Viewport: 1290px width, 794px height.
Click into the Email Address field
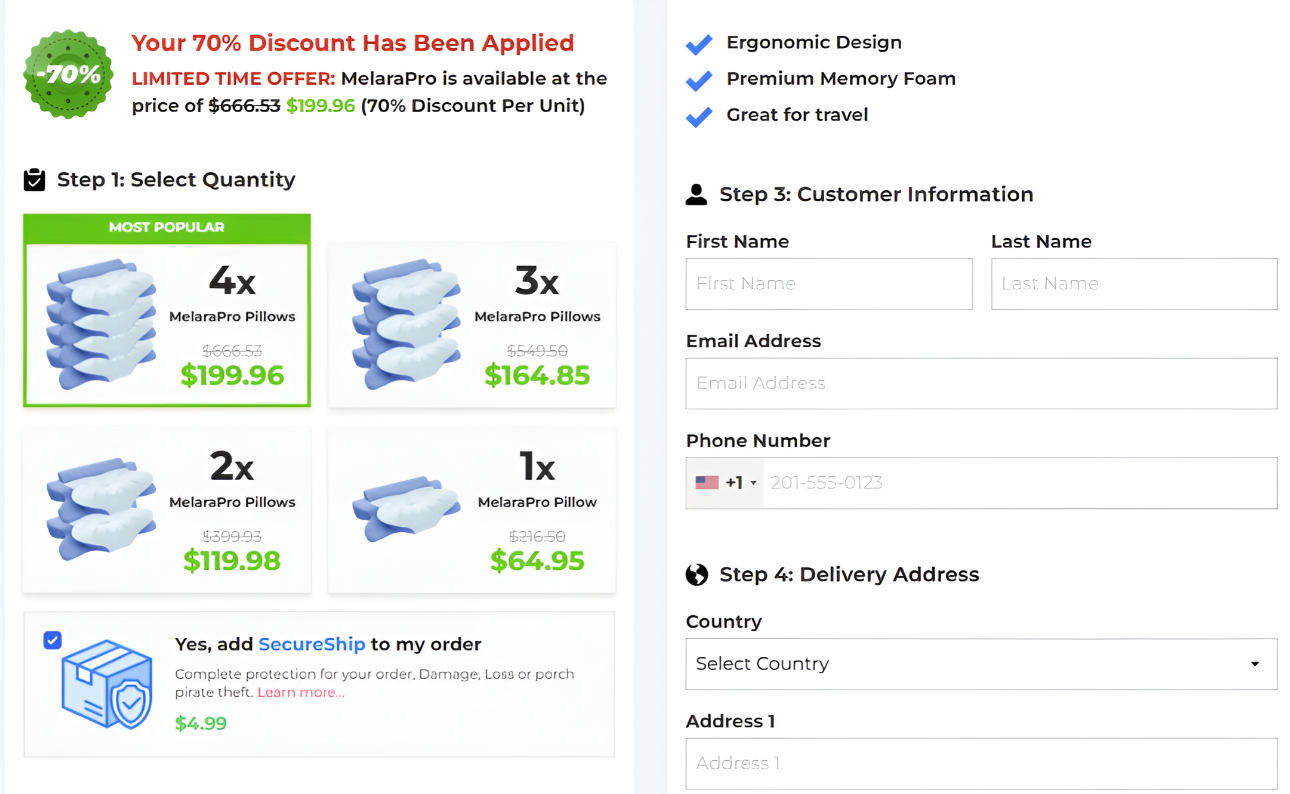pos(981,383)
